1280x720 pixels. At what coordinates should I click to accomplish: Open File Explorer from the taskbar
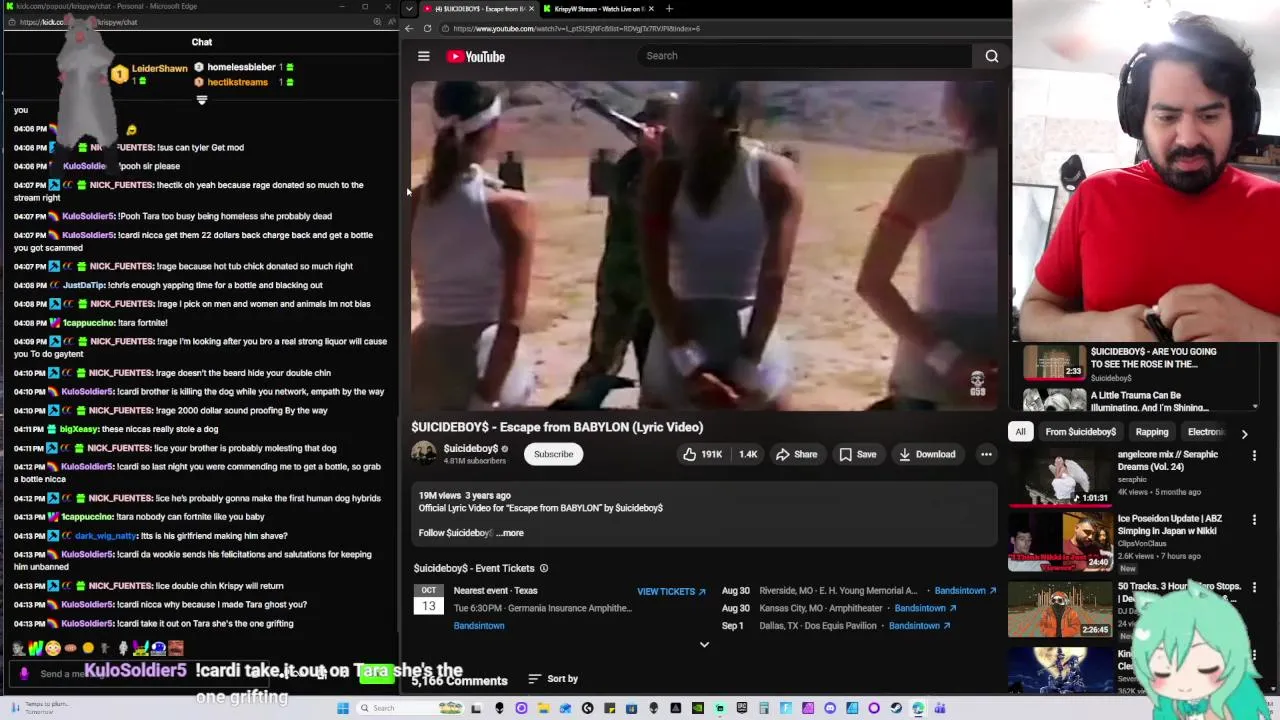click(x=543, y=708)
